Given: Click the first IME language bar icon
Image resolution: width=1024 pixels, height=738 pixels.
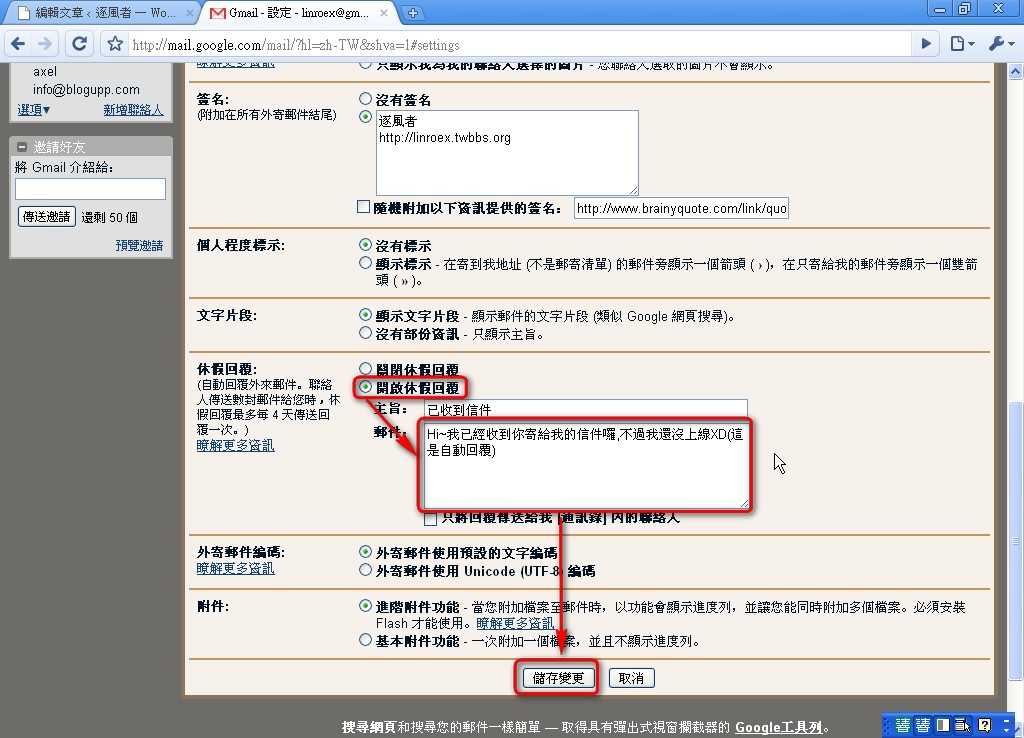Looking at the screenshot, I should (903, 725).
